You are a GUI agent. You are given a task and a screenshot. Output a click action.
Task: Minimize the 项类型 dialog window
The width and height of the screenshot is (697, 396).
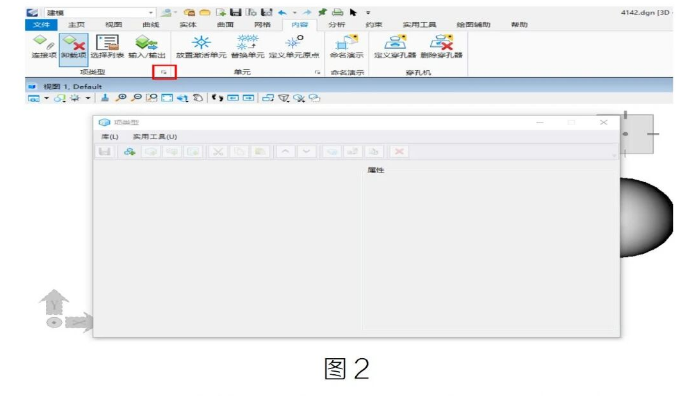click(540, 122)
